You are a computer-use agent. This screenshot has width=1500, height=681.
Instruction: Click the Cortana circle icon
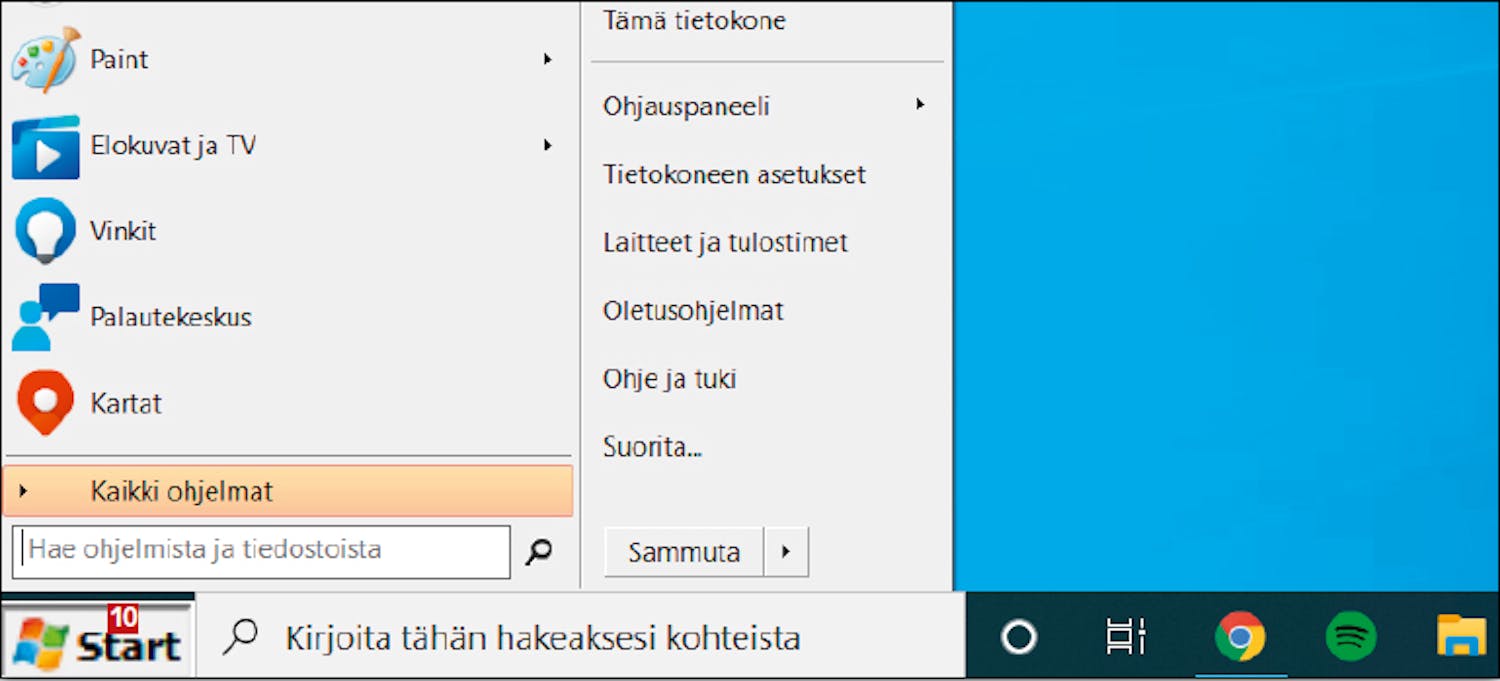tap(1019, 637)
